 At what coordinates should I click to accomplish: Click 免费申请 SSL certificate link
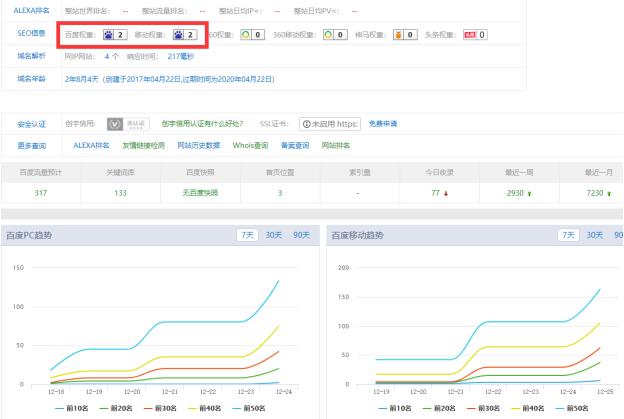(x=383, y=124)
